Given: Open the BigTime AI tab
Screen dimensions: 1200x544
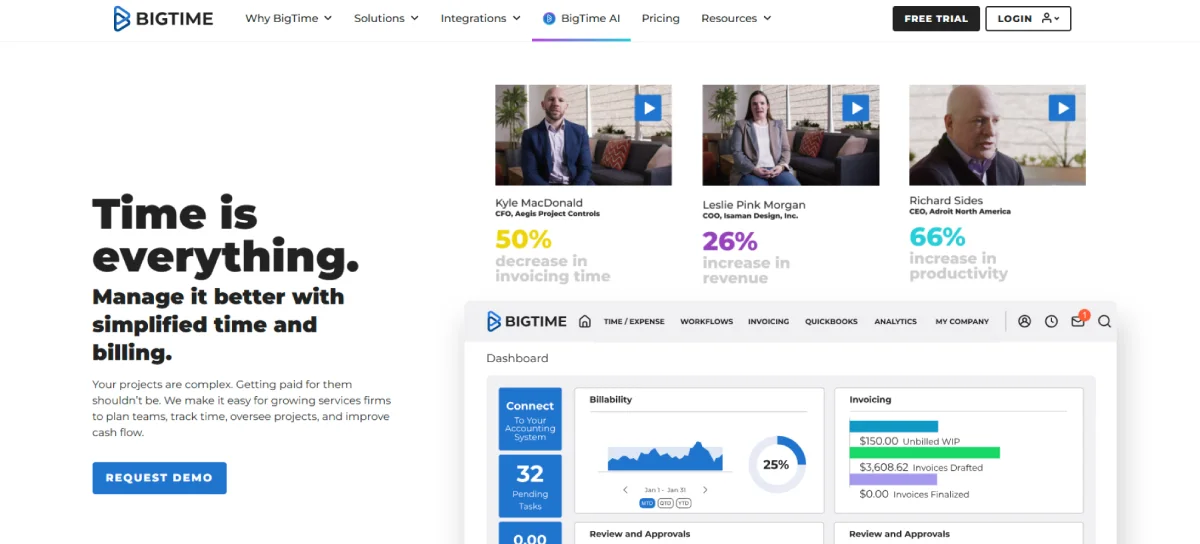Looking at the screenshot, I should pyautogui.click(x=581, y=18).
